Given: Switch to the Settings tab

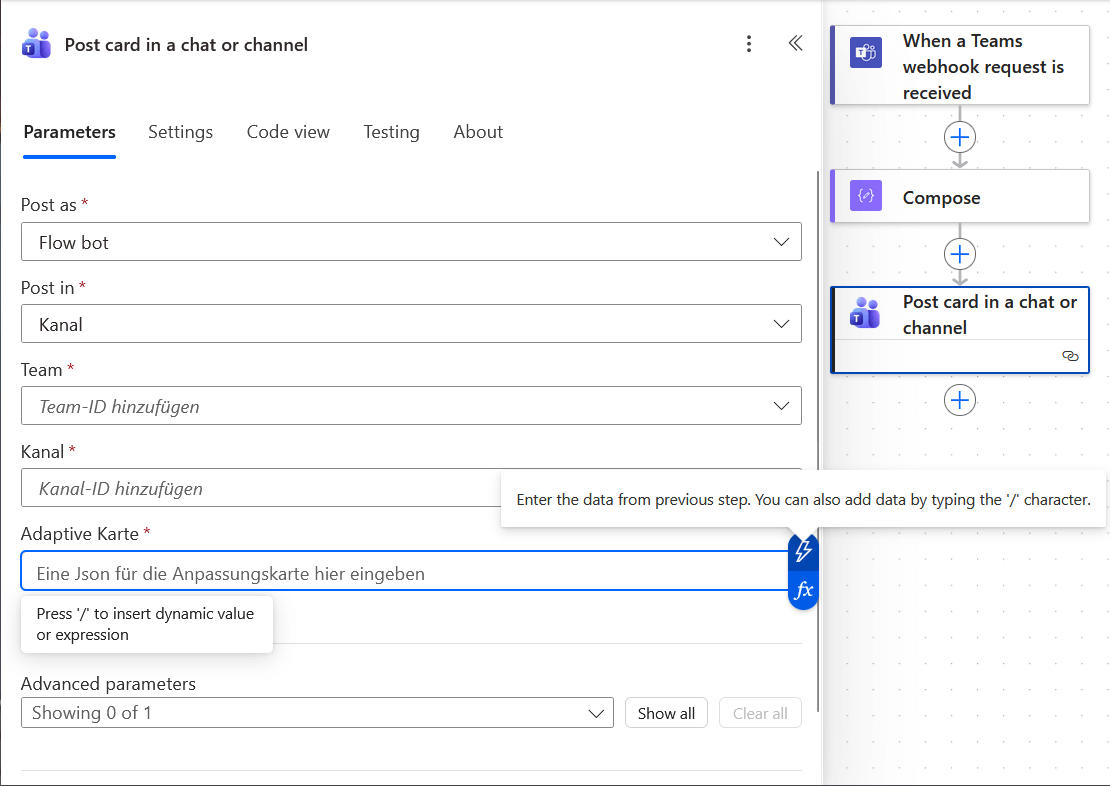Looking at the screenshot, I should point(180,132).
